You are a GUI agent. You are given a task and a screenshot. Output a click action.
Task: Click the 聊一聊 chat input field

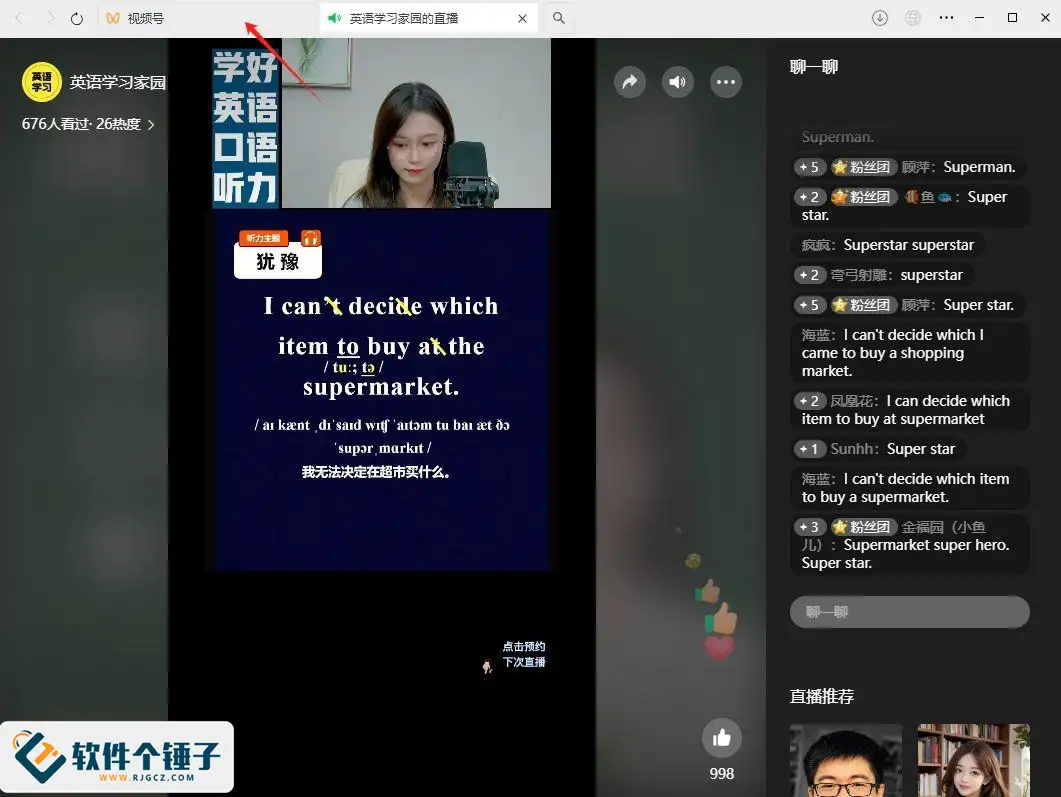click(x=909, y=612)
